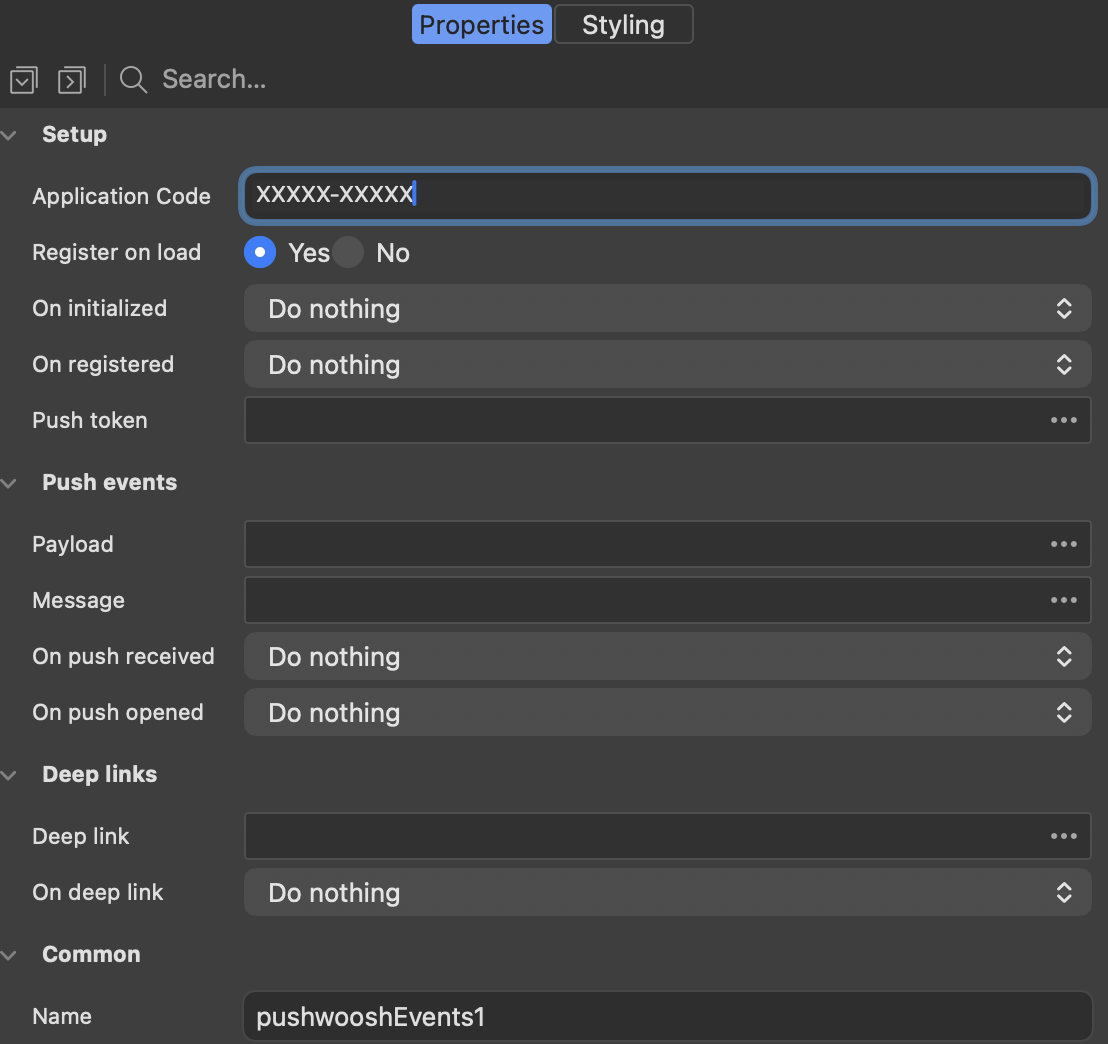Click the Application Code input field
1108x1044 pixels.
click(668, 196)
